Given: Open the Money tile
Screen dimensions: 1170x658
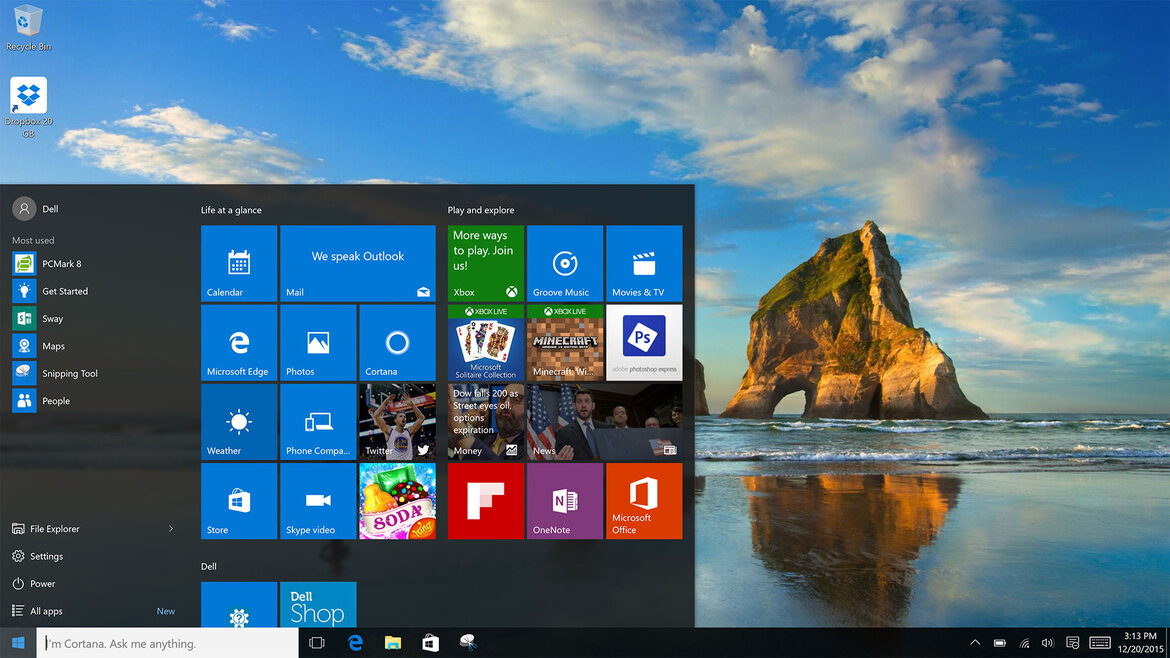Looking at the screenshot, I should point(486,422).
